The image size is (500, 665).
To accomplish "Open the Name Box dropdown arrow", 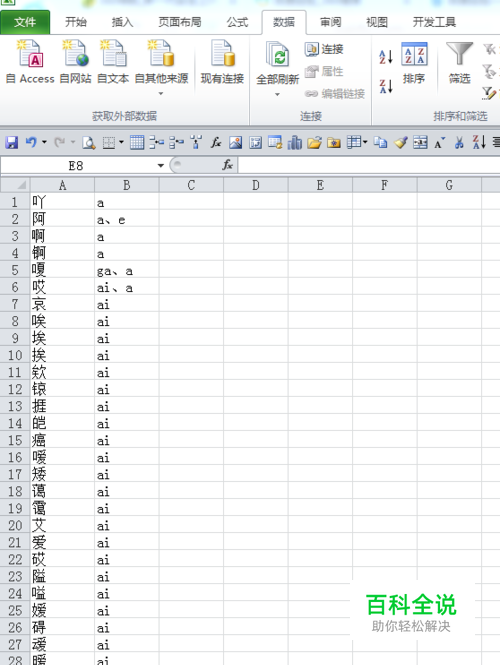I will [x=161, y=165].
